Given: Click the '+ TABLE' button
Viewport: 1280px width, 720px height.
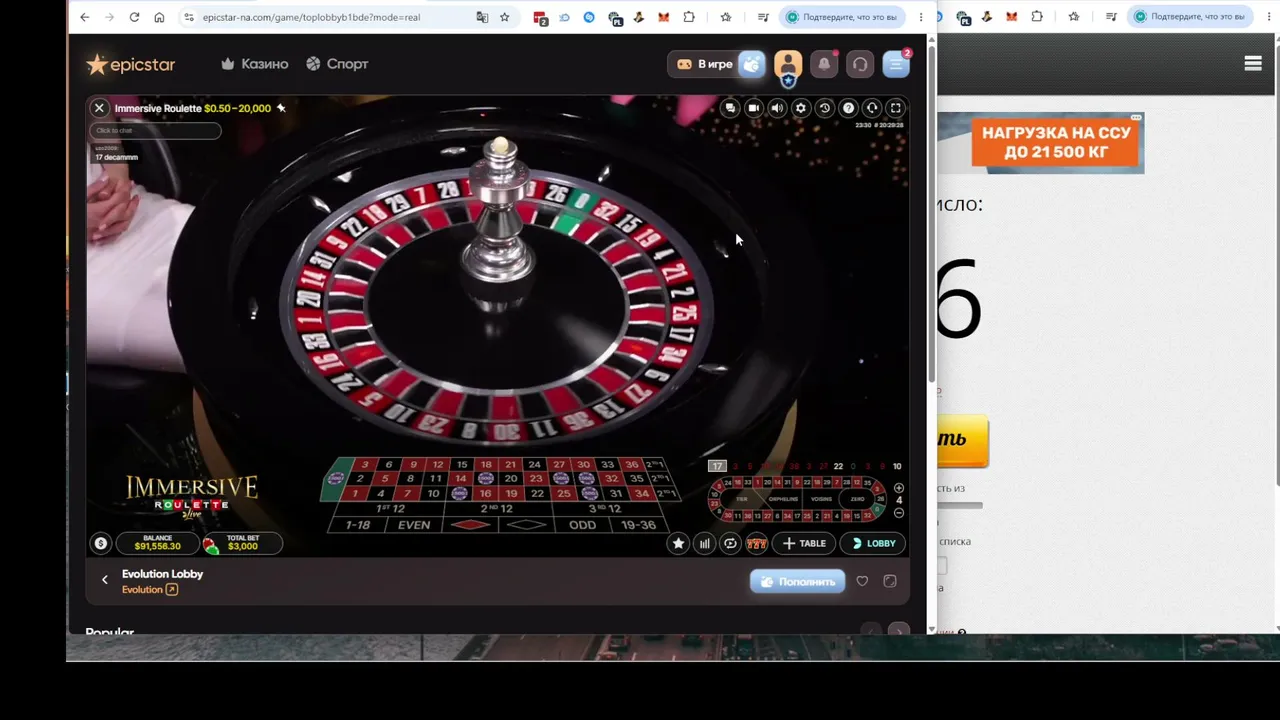Looking at the screenshot, I should coord(804,543).
